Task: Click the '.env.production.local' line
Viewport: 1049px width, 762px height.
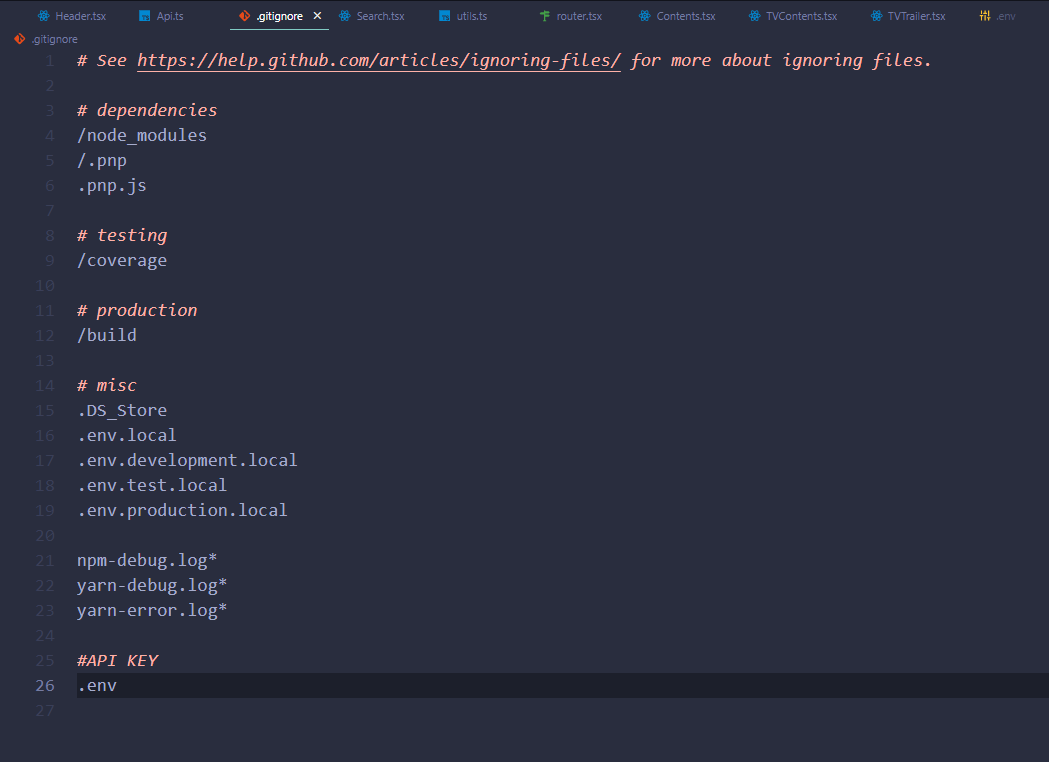Action: [182, 510]
